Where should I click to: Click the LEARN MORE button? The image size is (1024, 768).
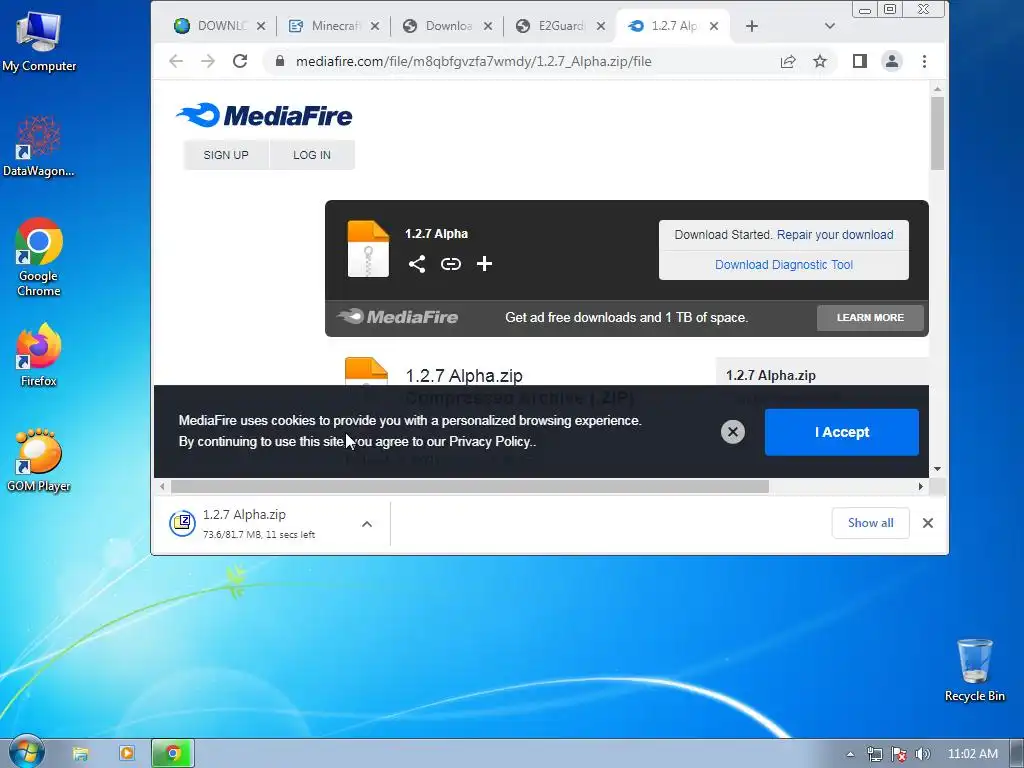(870, 317)
